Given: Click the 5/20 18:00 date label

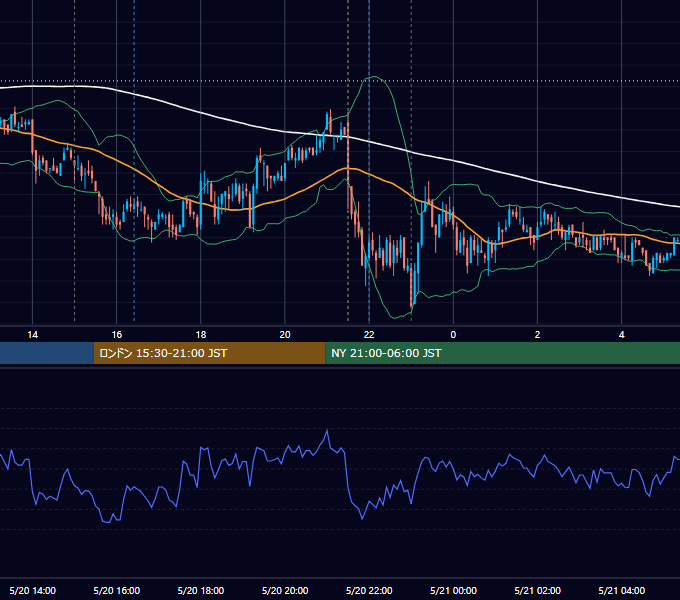Looking at the screenshot, I should coord(201,590).
